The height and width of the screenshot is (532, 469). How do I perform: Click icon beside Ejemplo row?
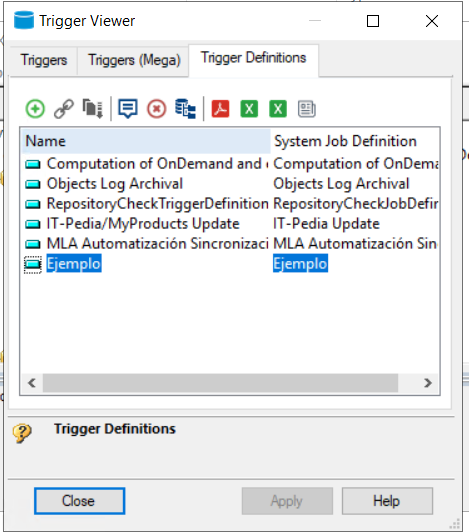(33, 264)
